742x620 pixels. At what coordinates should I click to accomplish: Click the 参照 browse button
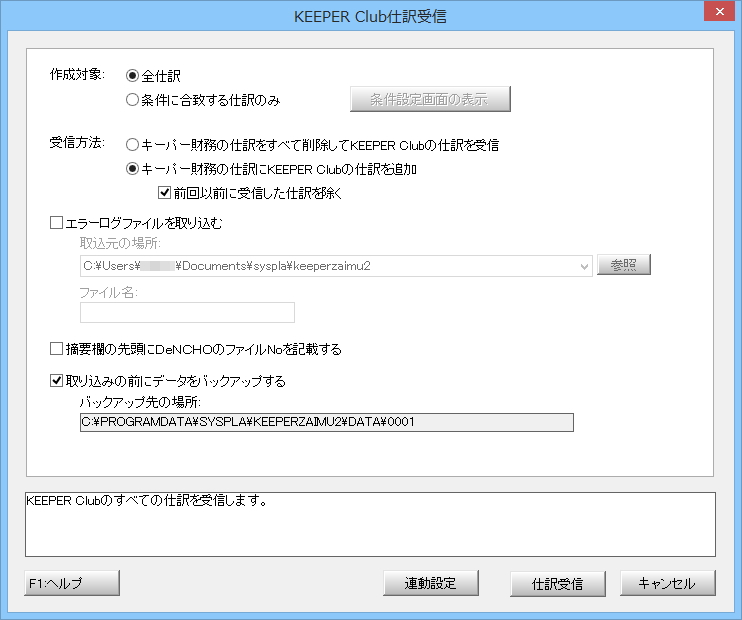(624, 265)
